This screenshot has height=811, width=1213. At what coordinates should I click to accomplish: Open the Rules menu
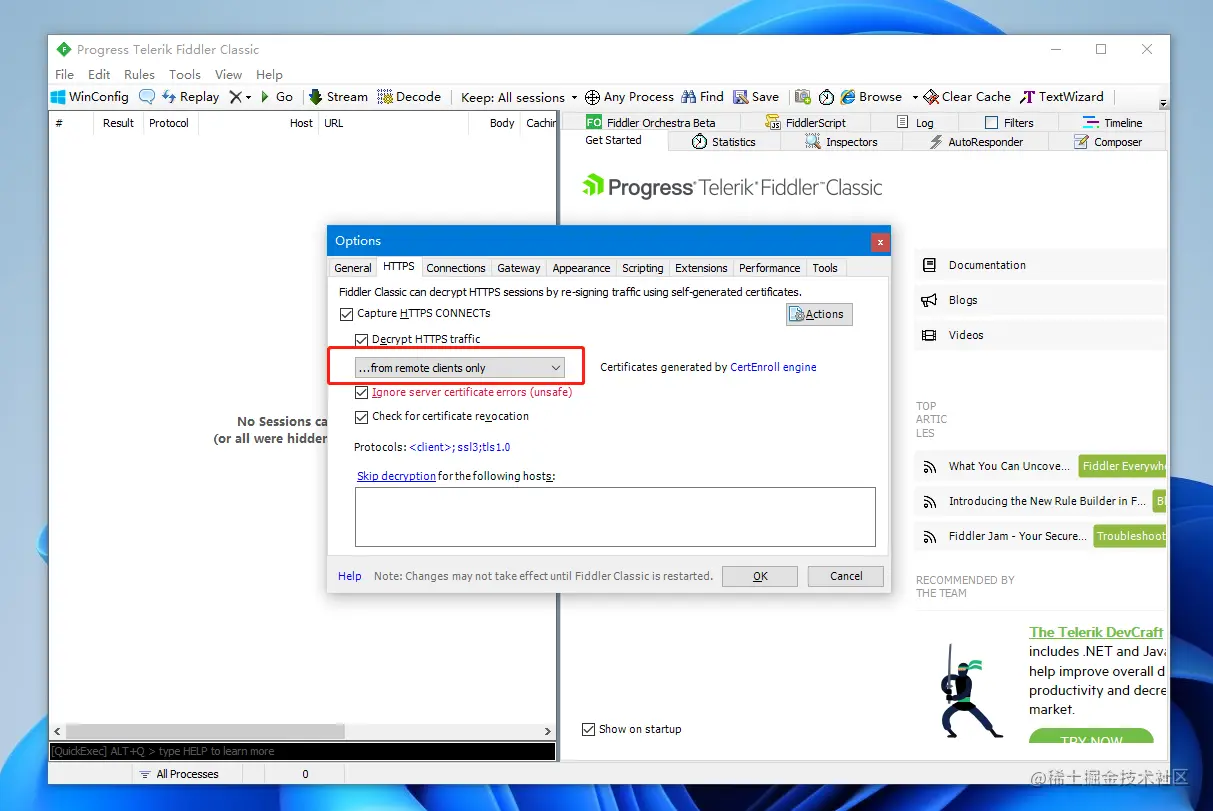click(x=139, y=74)
